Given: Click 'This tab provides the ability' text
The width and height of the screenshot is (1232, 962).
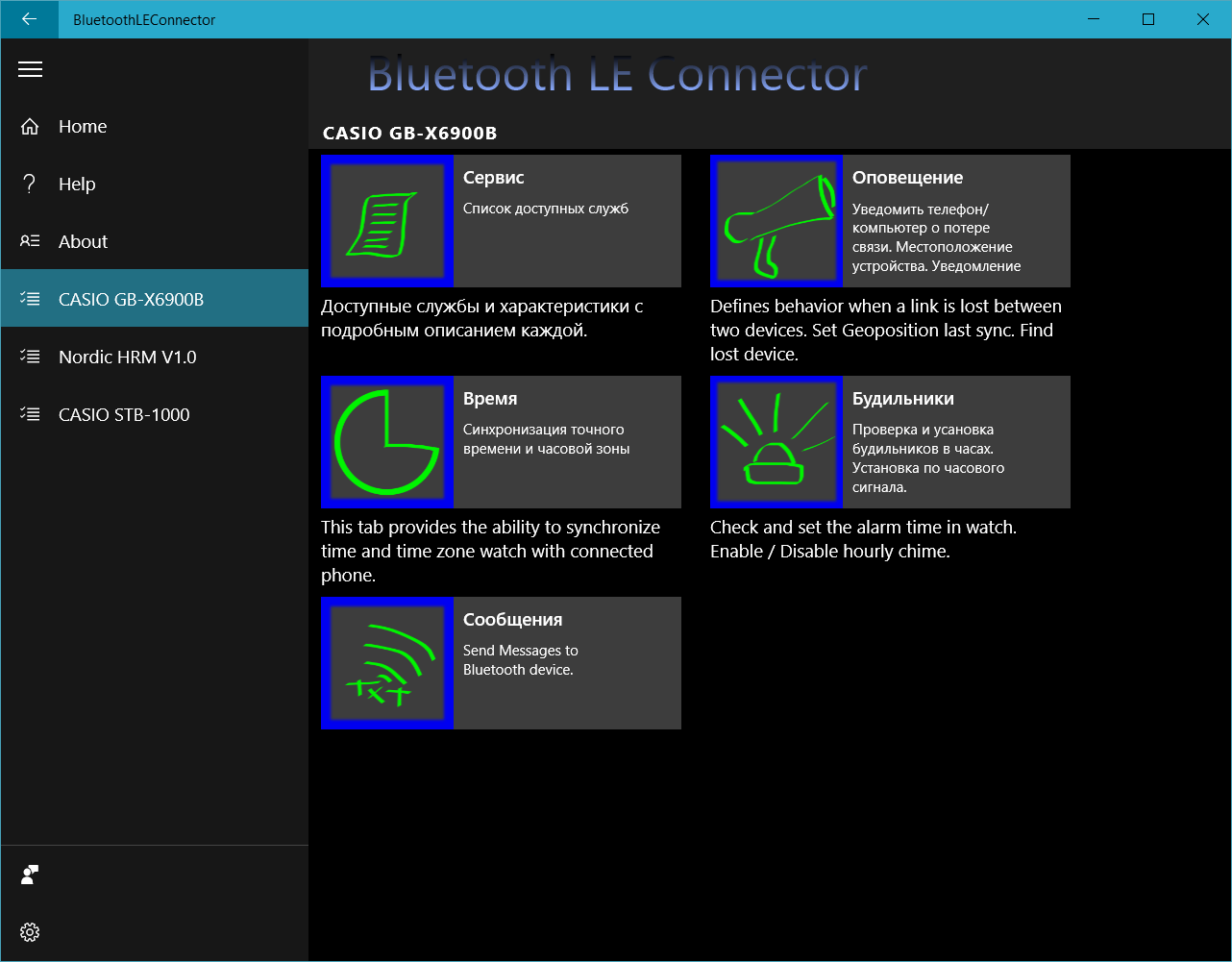Looking at the screenshot, I should coord(490,551).
